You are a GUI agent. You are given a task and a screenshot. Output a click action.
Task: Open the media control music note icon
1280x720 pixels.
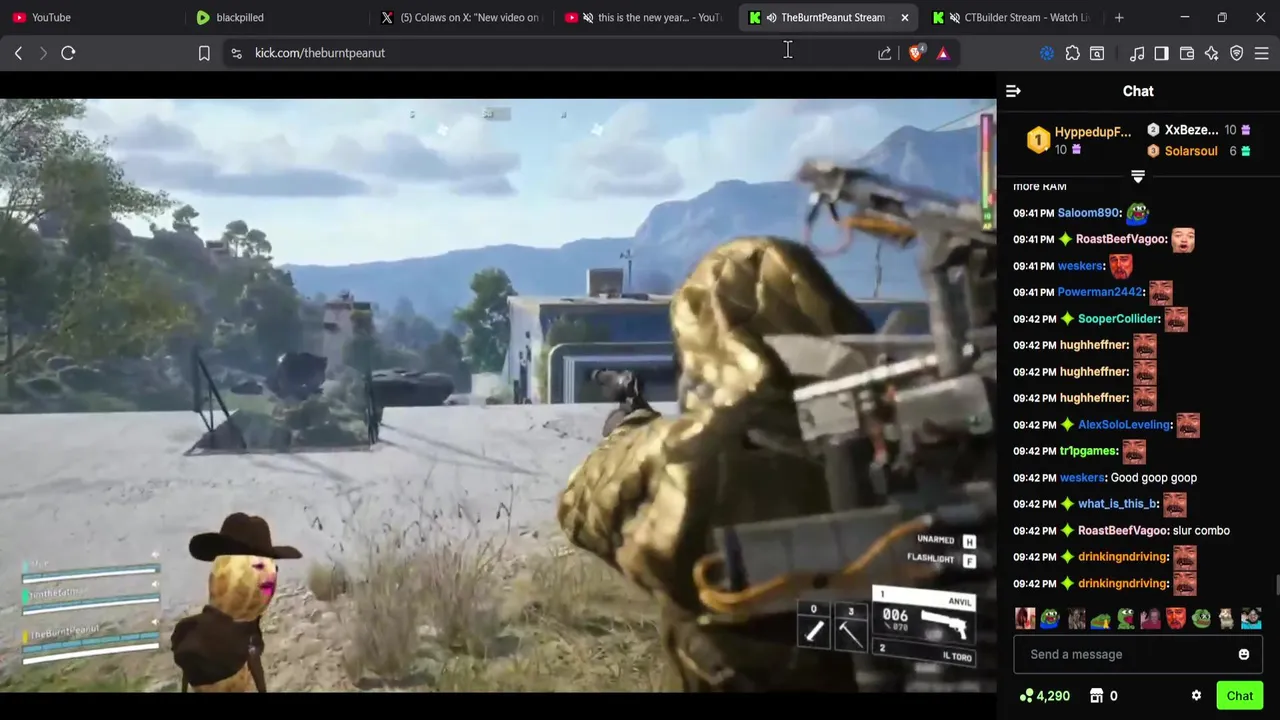point(1137,53)
